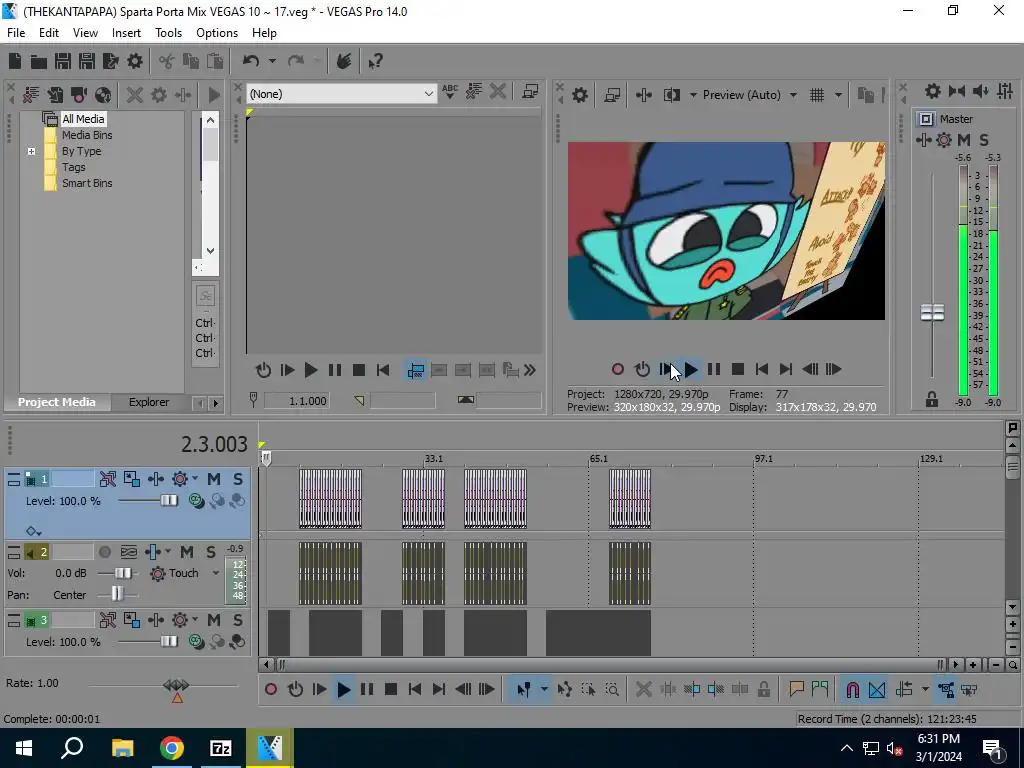Click the first event group on track 1
This screenshot has height=768, width=1024.
pos(330,499)
